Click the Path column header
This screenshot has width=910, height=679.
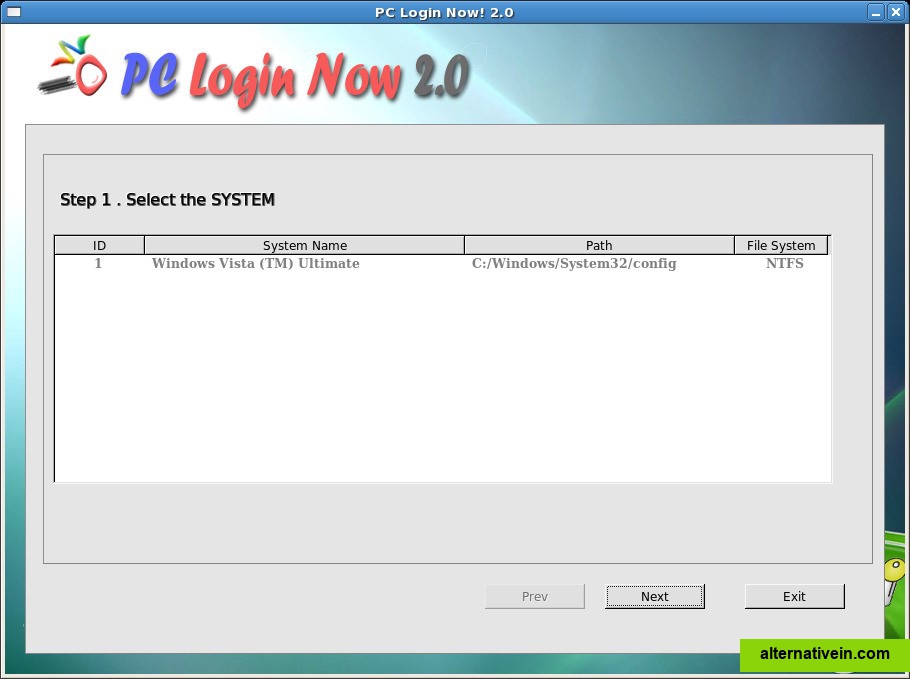(x=599, y=245)
